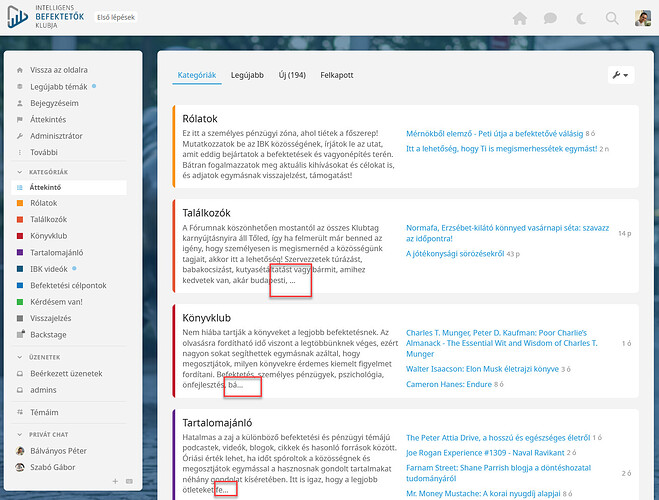
Task: Open topic Cameron Hanes: Endure
Action: pos(448,384)
